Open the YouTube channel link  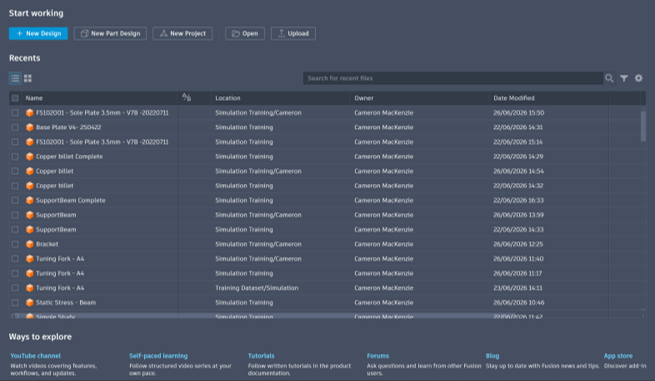pos(36,356)
